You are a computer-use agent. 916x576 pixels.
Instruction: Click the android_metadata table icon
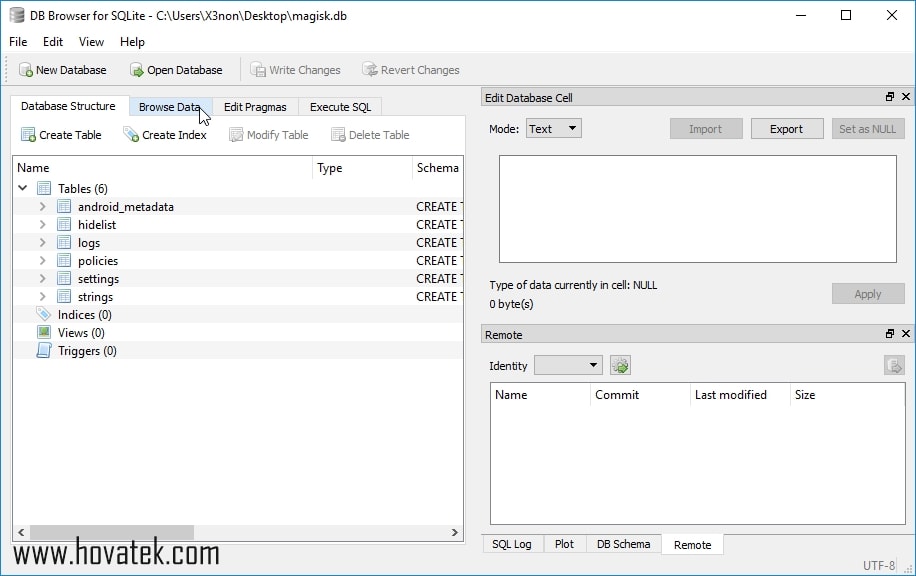click(x=64, y=207)
